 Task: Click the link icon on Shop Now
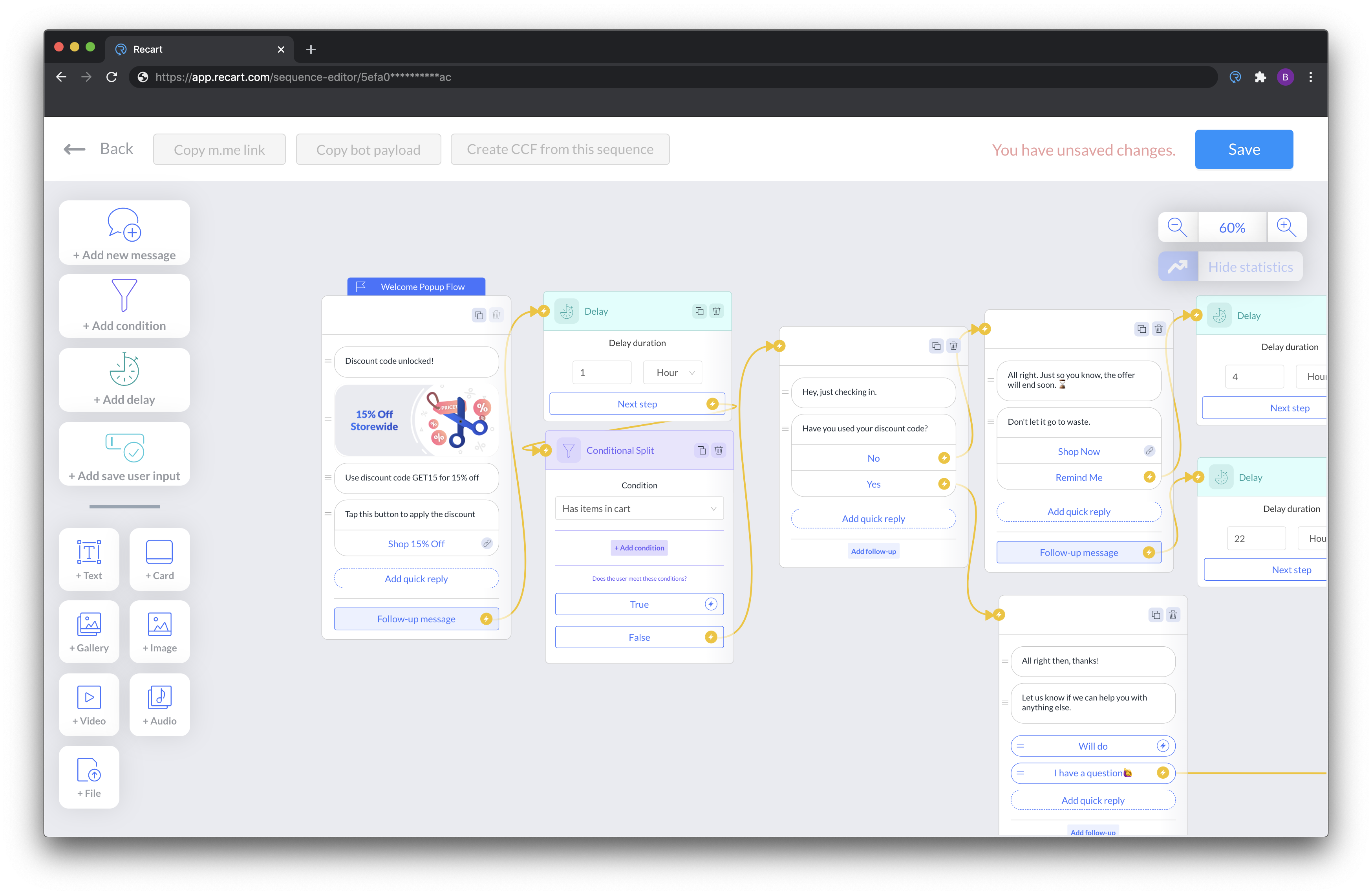1149,451
